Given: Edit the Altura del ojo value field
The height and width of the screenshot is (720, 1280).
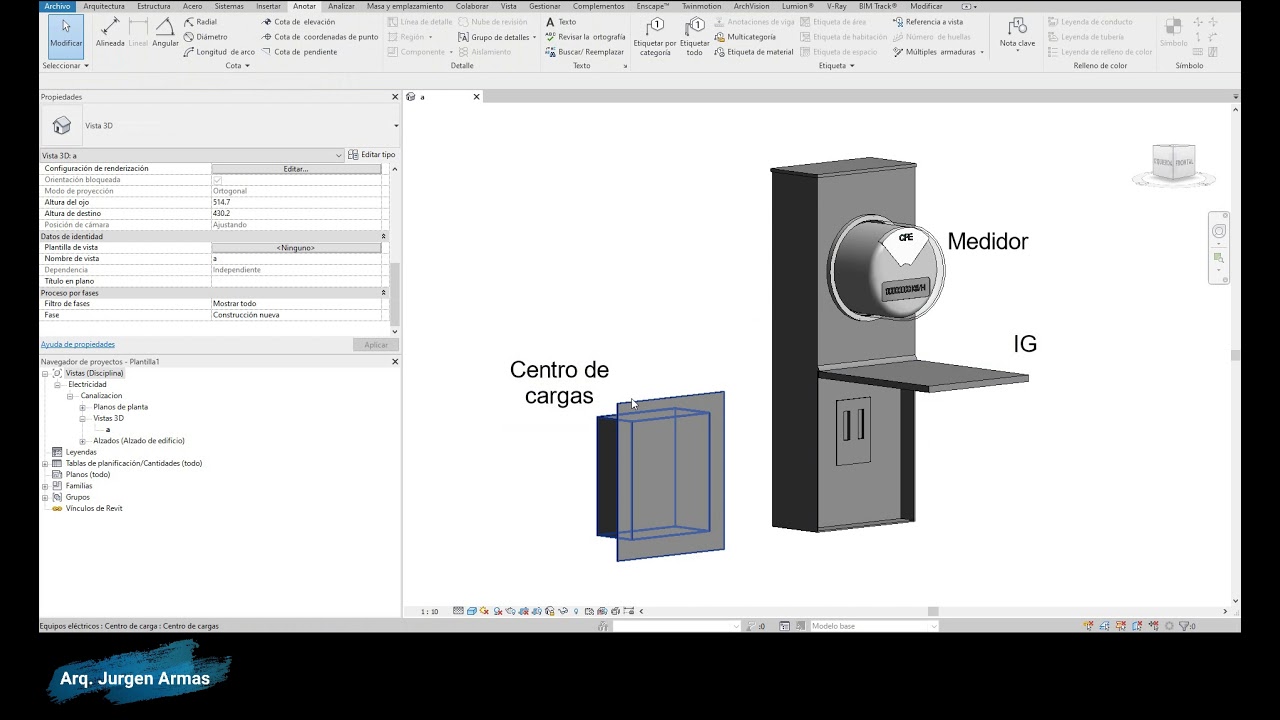Looking at the screenshot, I should (x=296, y=202).
